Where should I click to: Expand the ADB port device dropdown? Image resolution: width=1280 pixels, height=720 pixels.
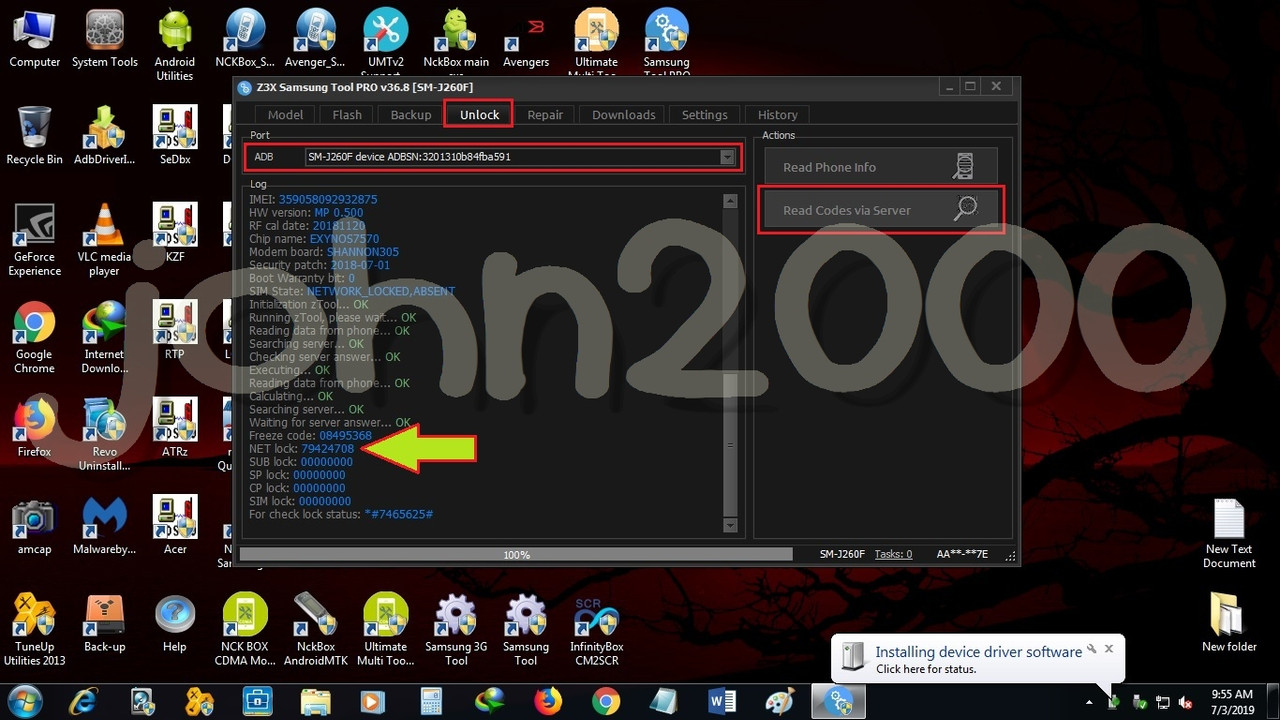click(728, 157)
